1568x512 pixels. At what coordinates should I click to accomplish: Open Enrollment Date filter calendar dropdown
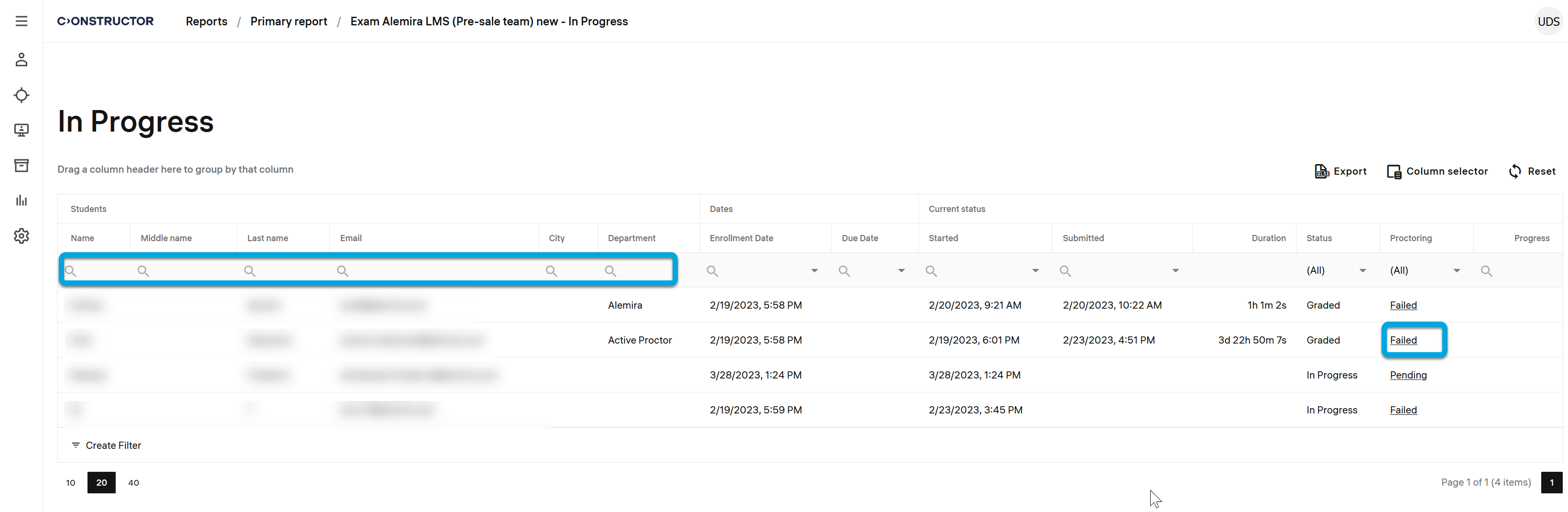coord(814,271)
